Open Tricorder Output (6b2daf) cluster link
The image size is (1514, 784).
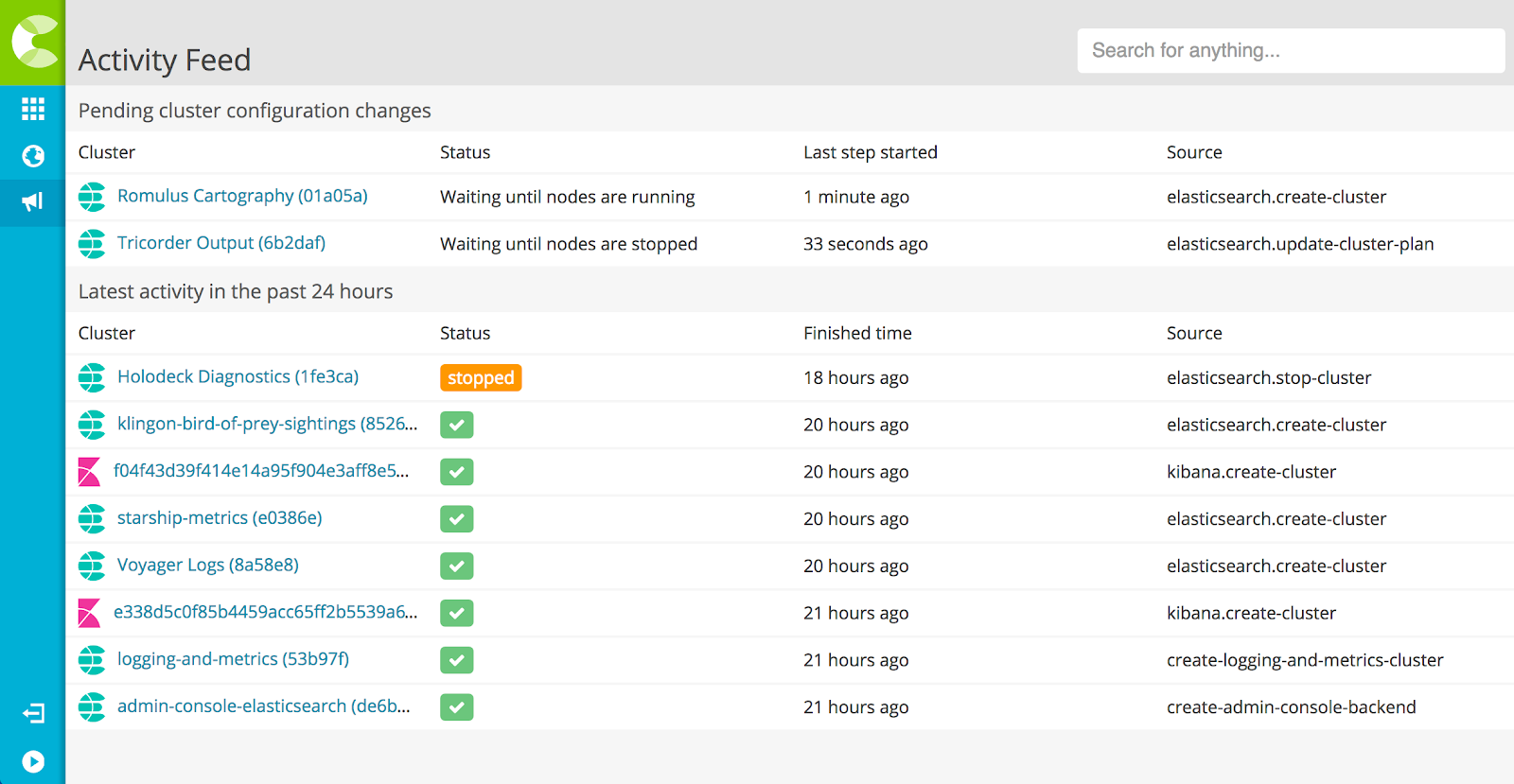coord(221,243)
